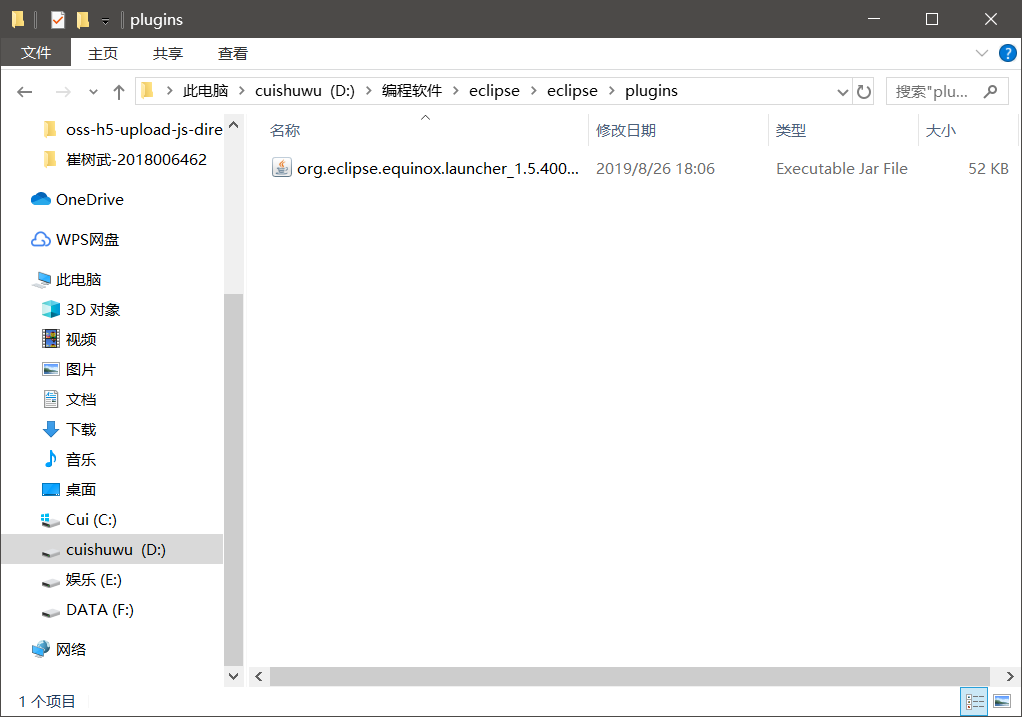
Task: Sort by 名称 column header
Action: point(285,130)
